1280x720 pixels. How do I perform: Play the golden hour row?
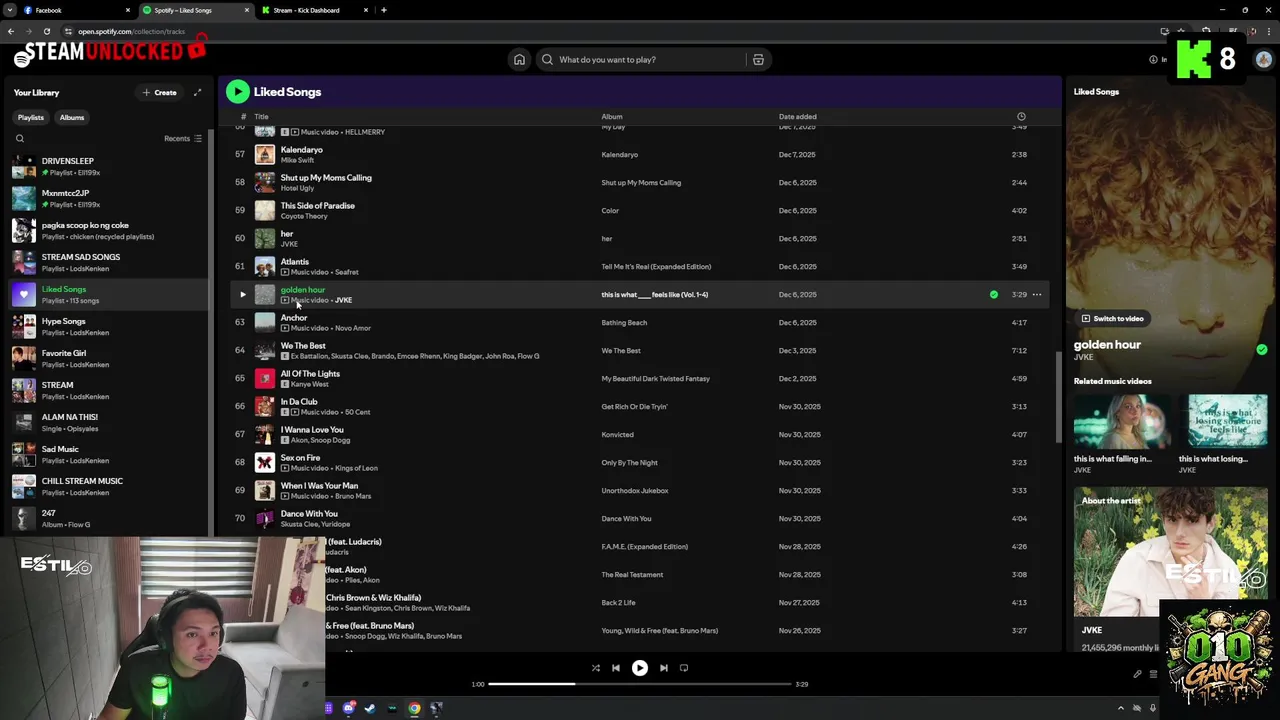click(242, 295)
